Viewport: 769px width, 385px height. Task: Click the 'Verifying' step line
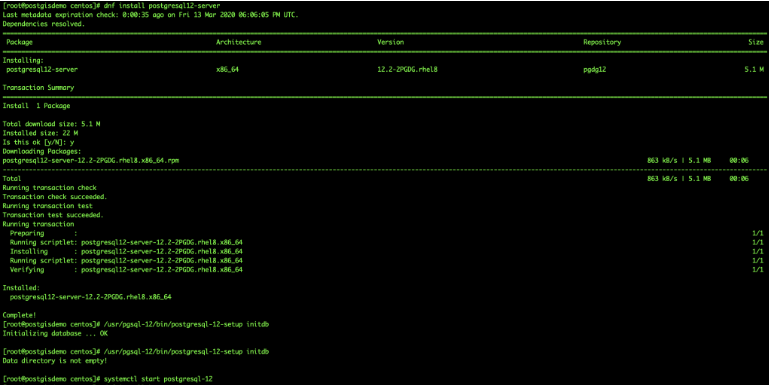(x=126, y=270)
